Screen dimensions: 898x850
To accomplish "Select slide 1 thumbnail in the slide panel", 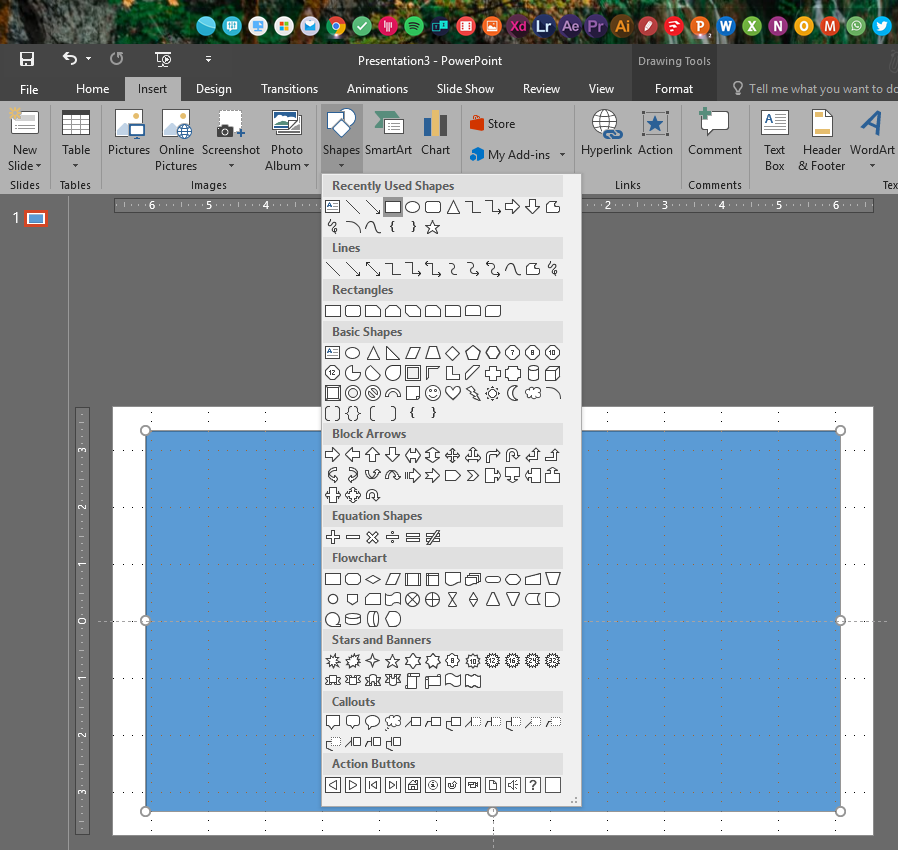I will 36,218.
